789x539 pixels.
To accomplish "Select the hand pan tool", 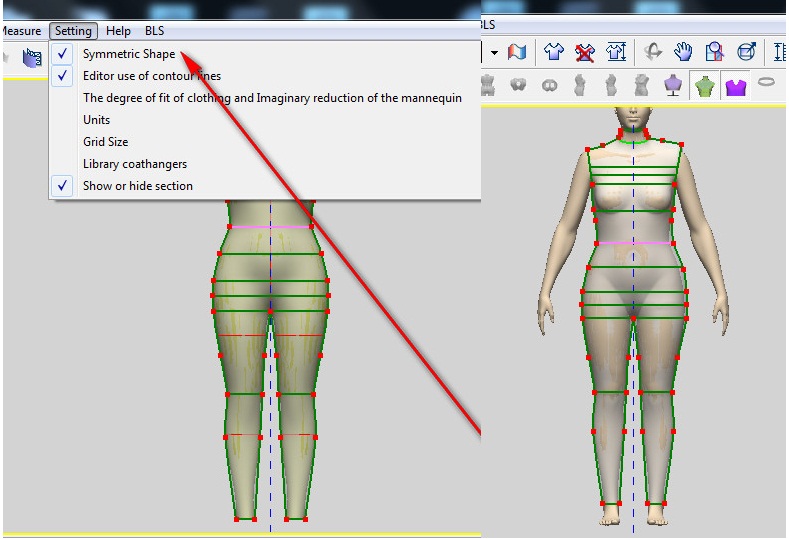I will coord(683,51).
